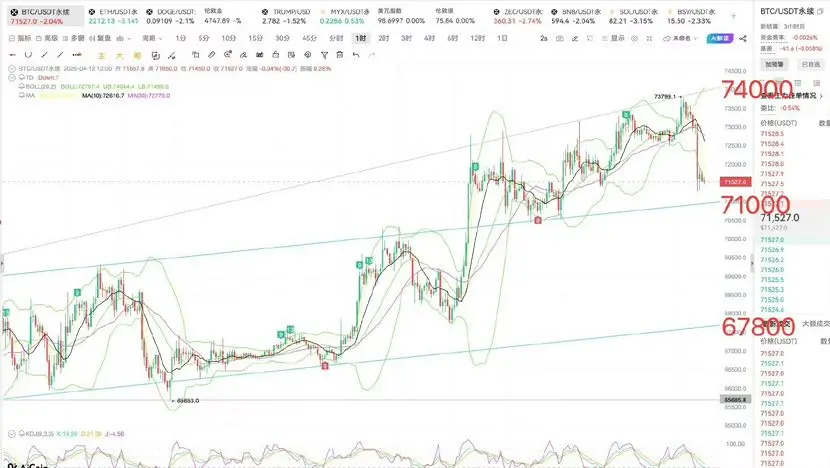The width and height of the screenshot is (830, 468).
Task: Switch to ETH/USDT永 tab
Action: click(x=113, y=16)
